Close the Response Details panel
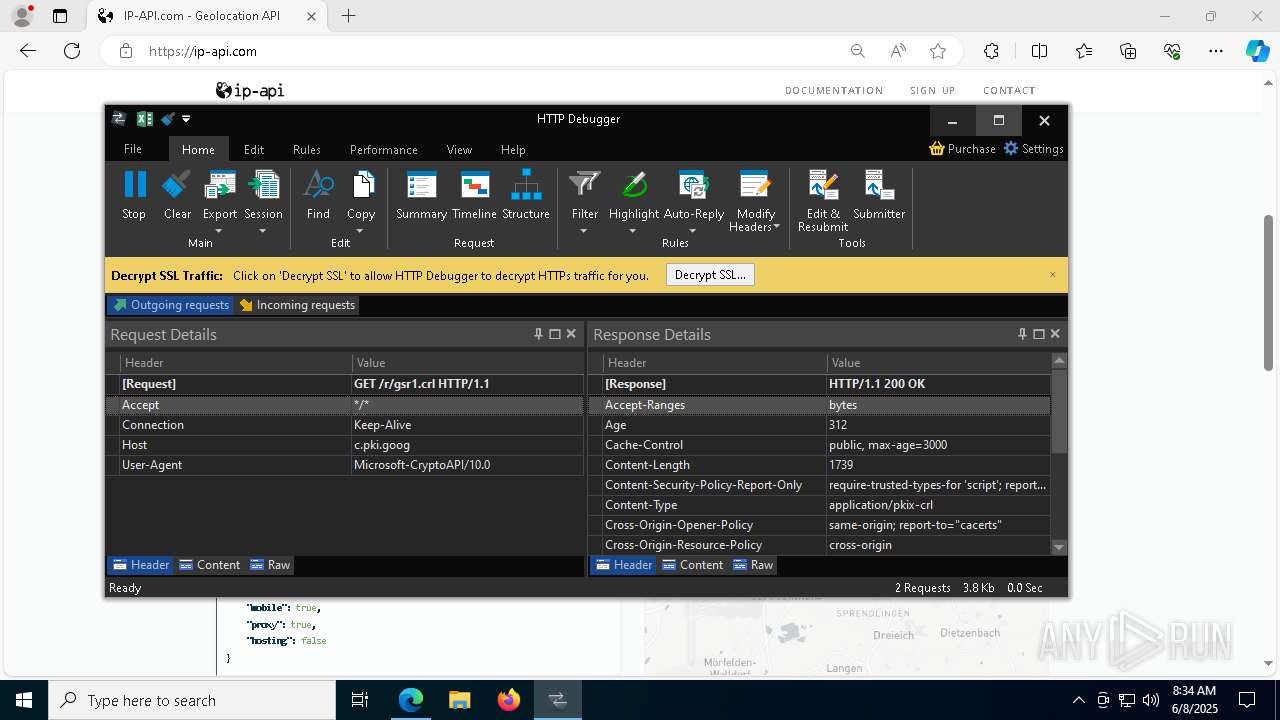 click(x=1055, y=334)
